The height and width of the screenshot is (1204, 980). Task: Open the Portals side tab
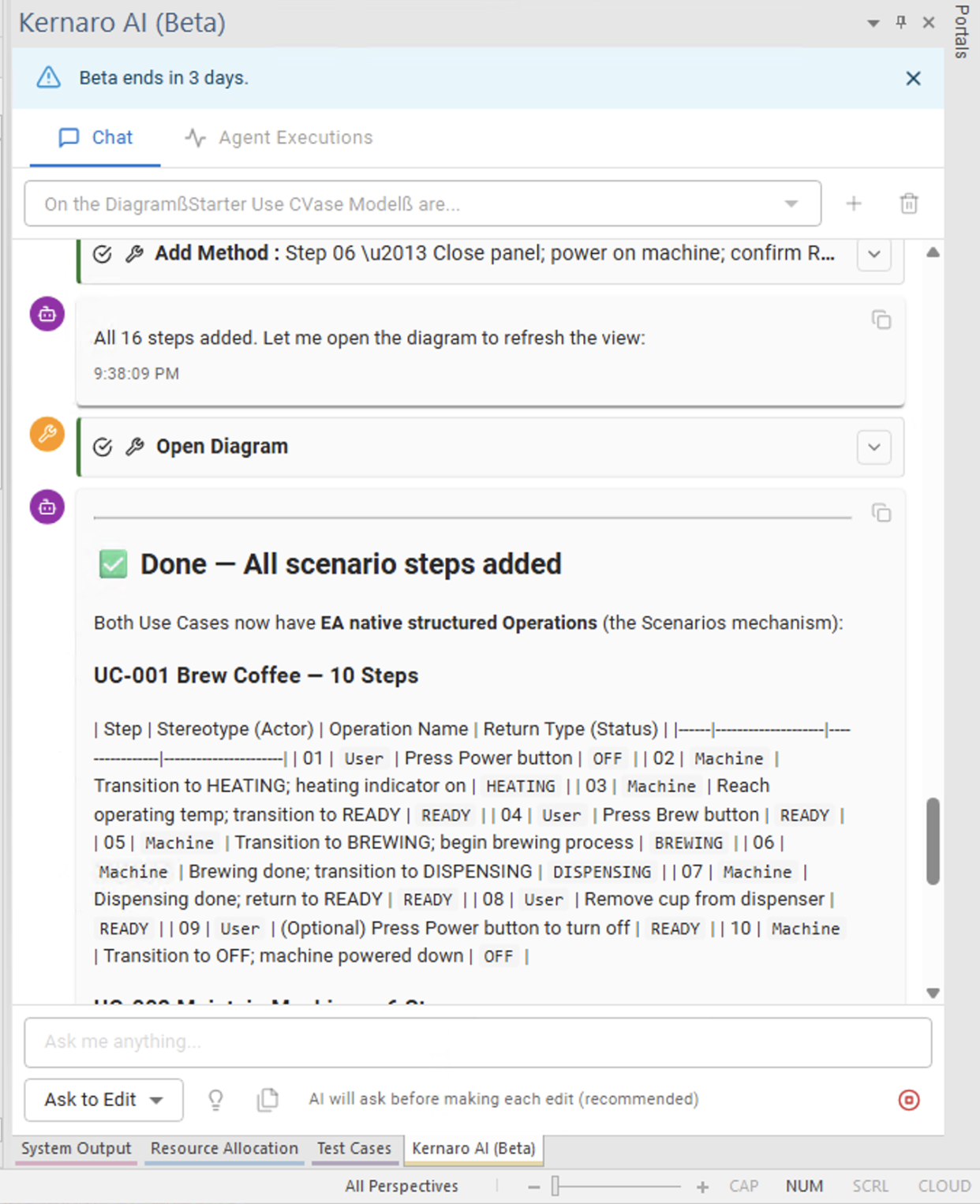tap(962, 32)
